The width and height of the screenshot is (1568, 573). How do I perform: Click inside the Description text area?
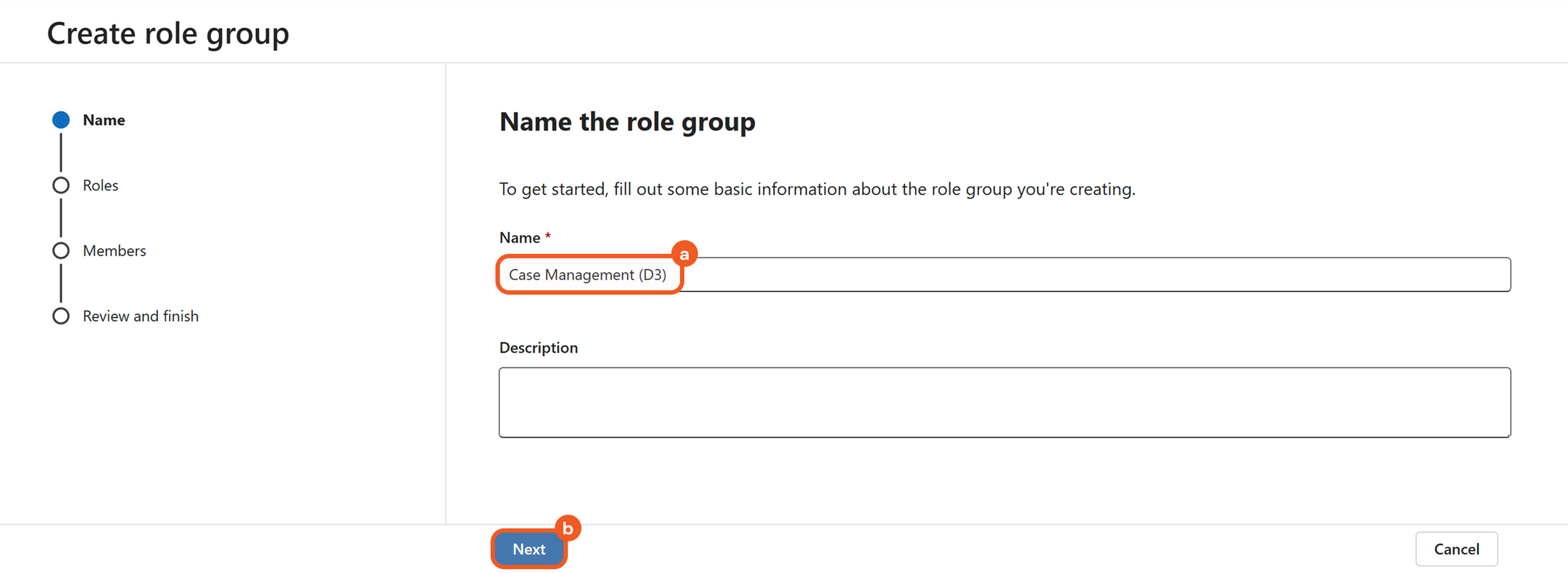(1004, 402)
